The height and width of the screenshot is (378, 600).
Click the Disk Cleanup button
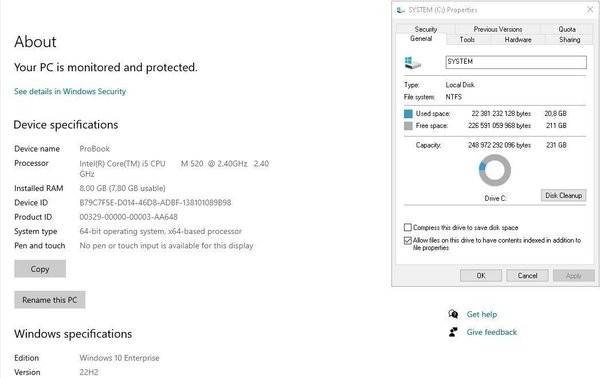pos(563,196)
